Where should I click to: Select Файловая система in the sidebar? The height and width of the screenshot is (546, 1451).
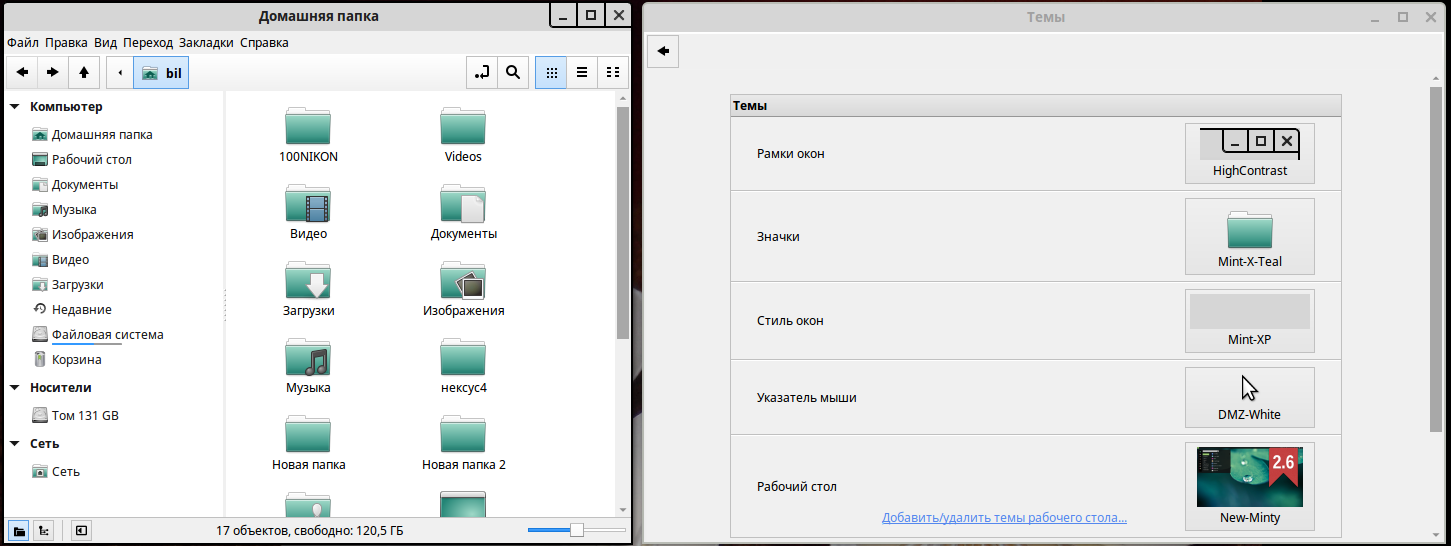[107, 335]
